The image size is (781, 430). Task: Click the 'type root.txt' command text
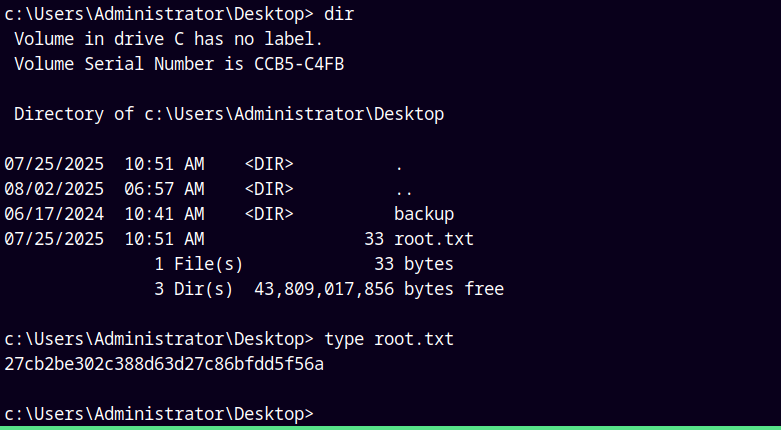click(x=389, y=339)
